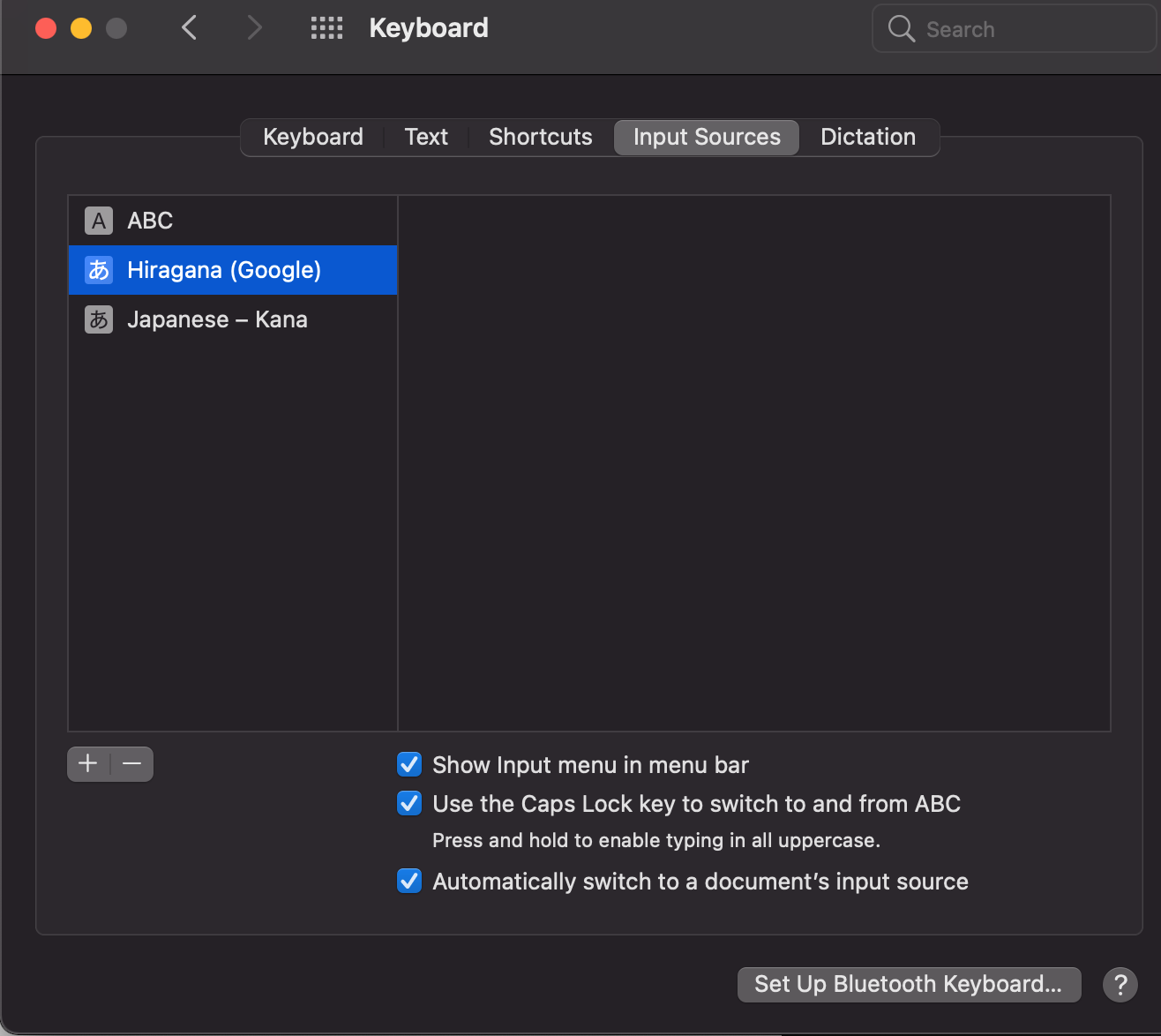Click the magnifying glass search icon
Screen dimensions: 1161x1036
click(901, 29)
